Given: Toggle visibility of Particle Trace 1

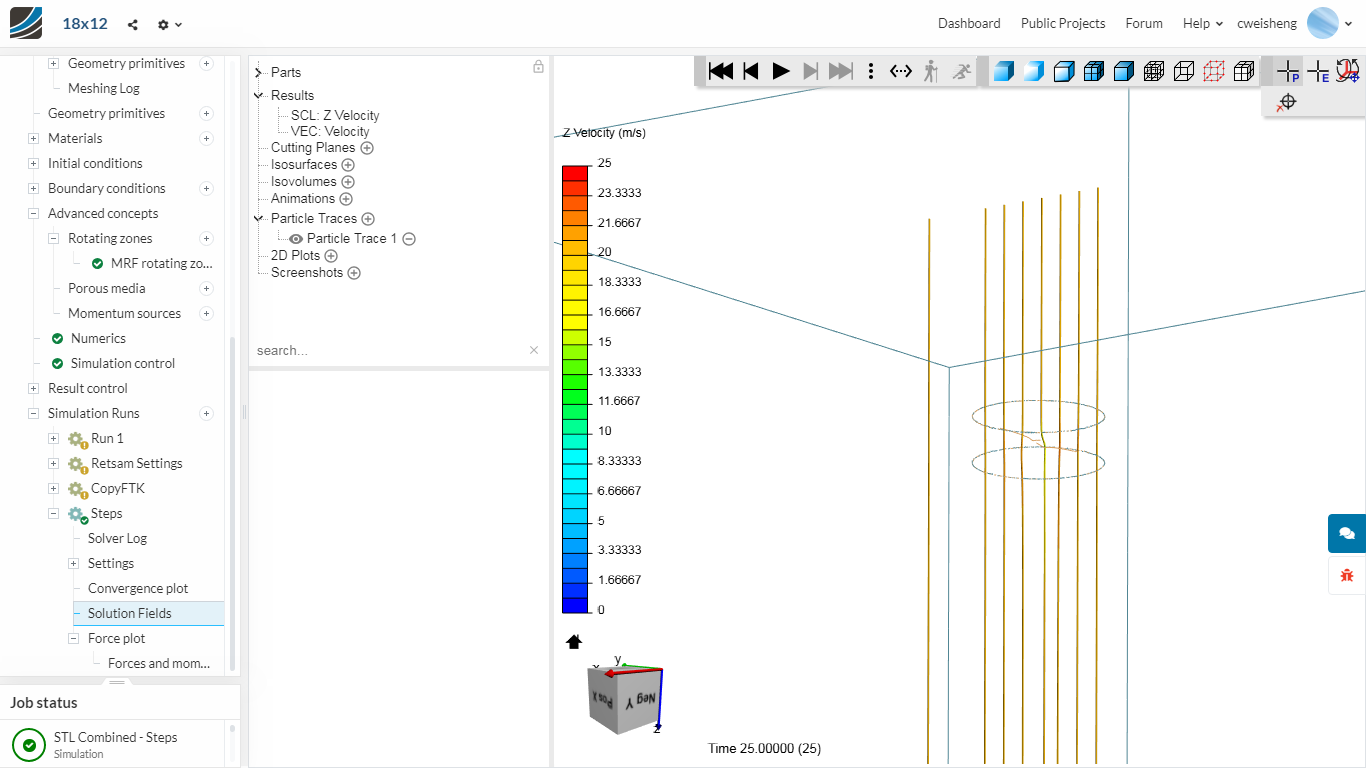Looking at the screenshot, I should (x=296, y=239).
